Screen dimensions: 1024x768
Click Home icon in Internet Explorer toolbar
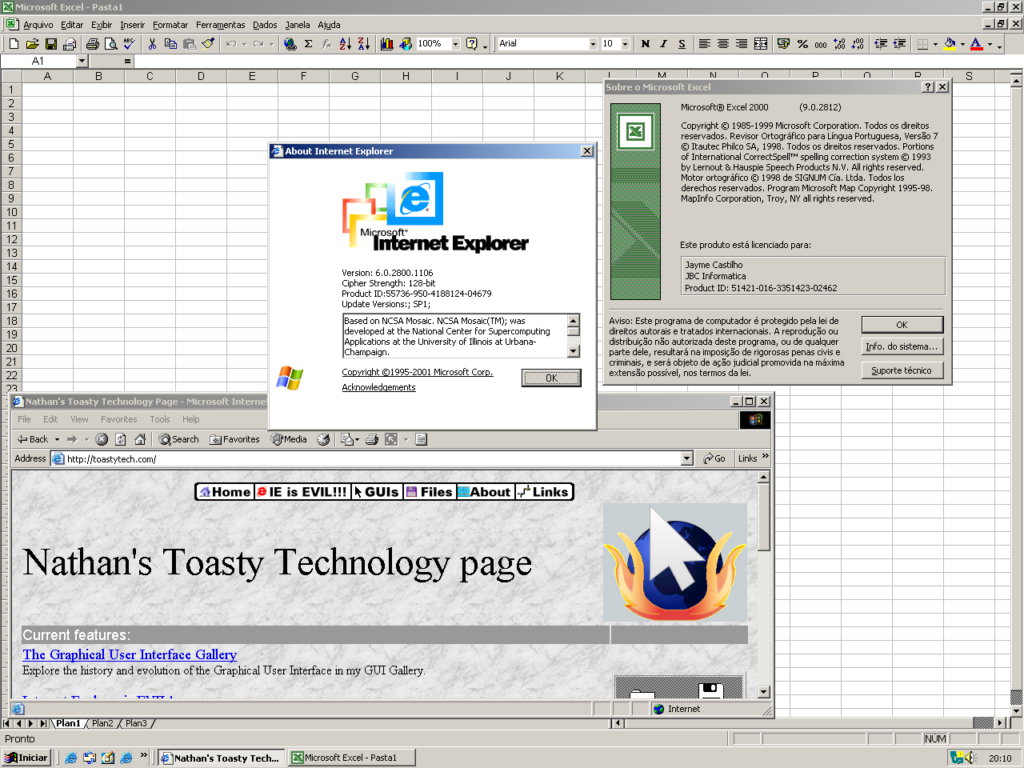click(x=140, y=439)
